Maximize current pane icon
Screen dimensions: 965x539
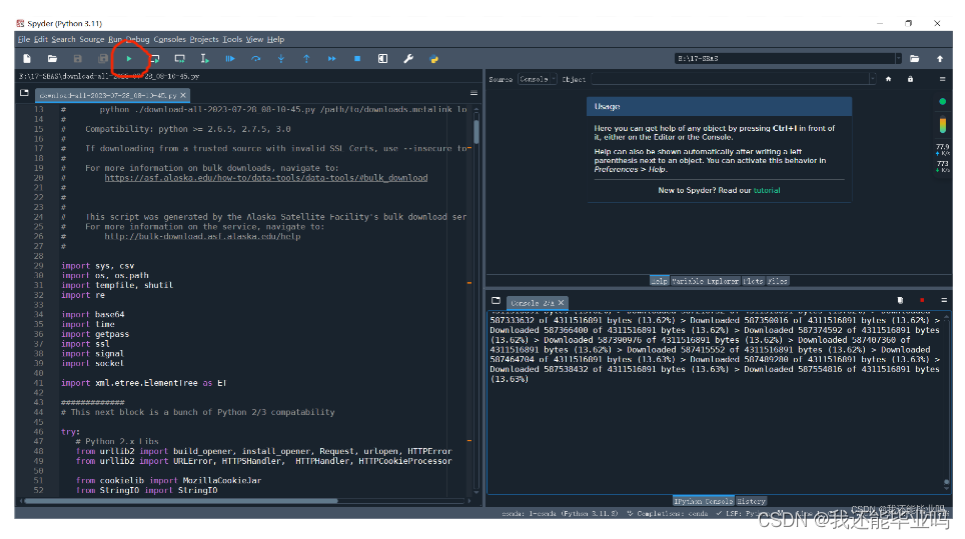tap(383, 58)
